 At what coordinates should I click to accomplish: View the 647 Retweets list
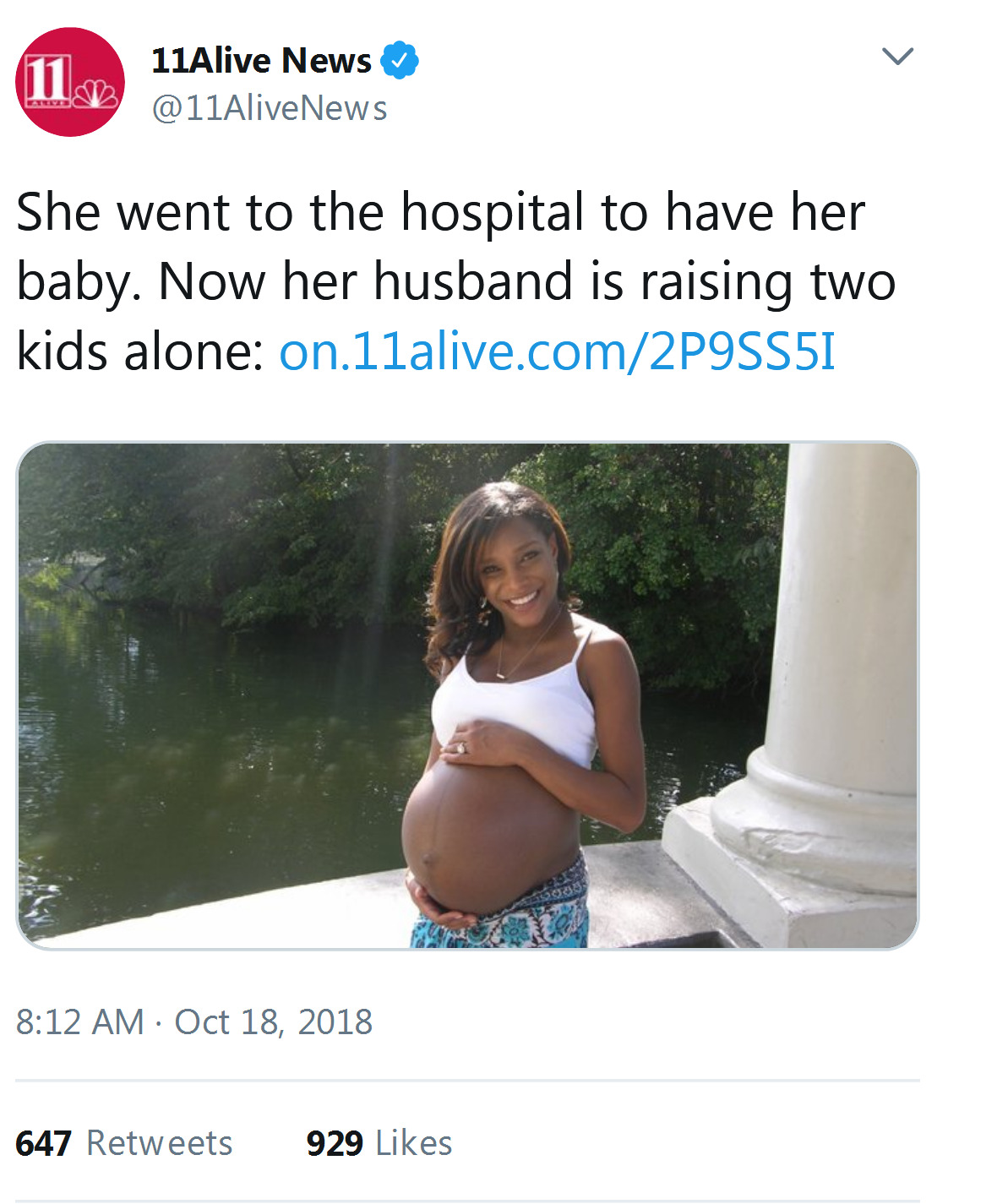point(123,1143)
